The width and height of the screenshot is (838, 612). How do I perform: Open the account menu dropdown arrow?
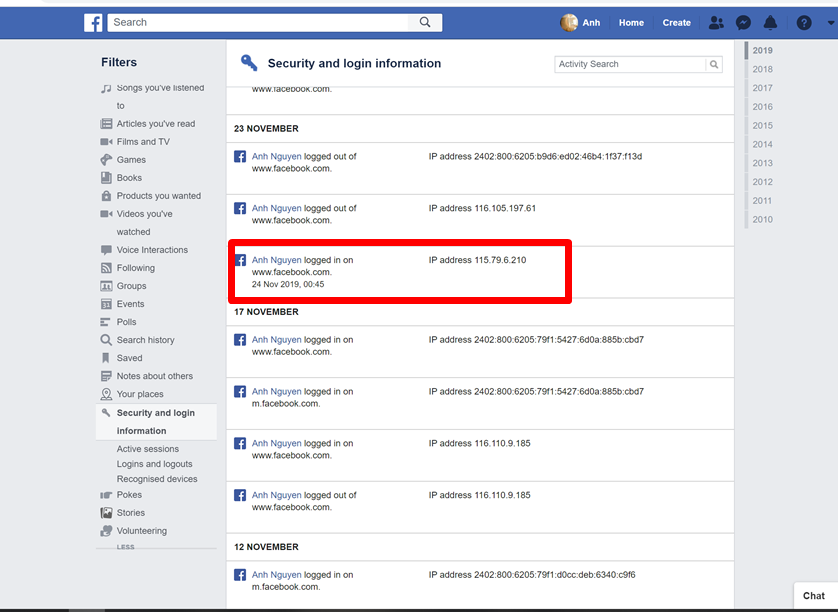[827, 22]
